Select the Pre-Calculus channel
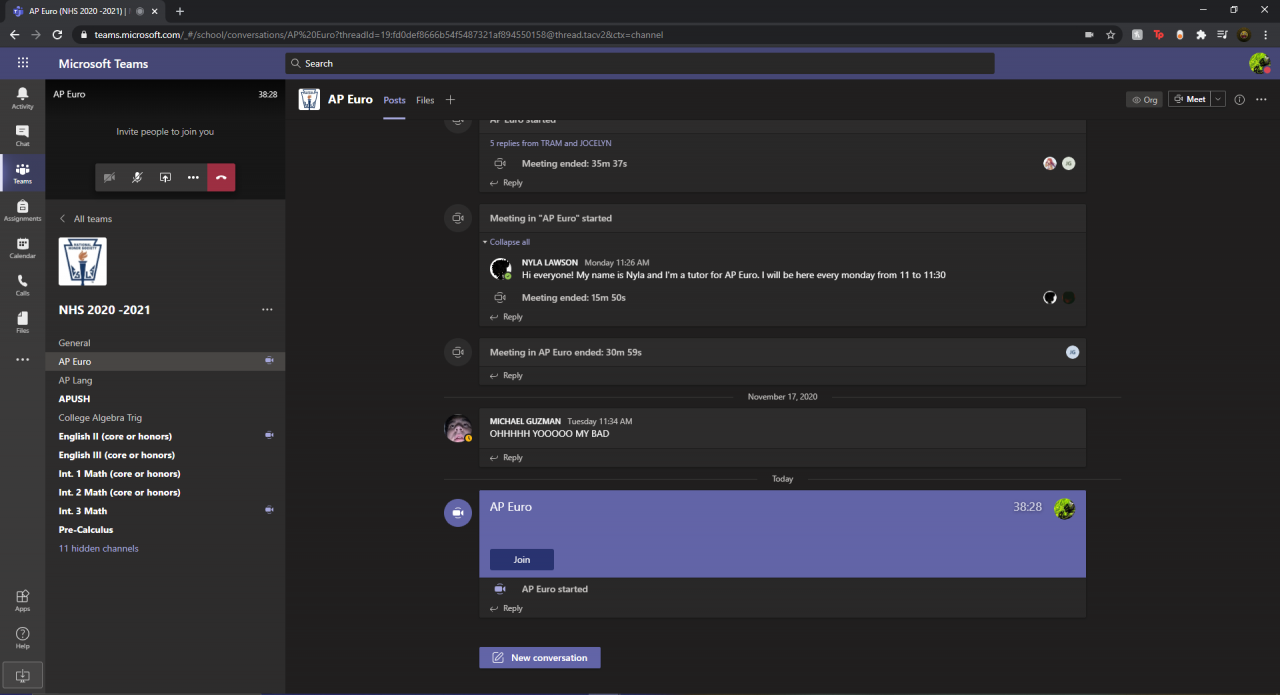The image size is (1280, 695). (x=165, y=529)
